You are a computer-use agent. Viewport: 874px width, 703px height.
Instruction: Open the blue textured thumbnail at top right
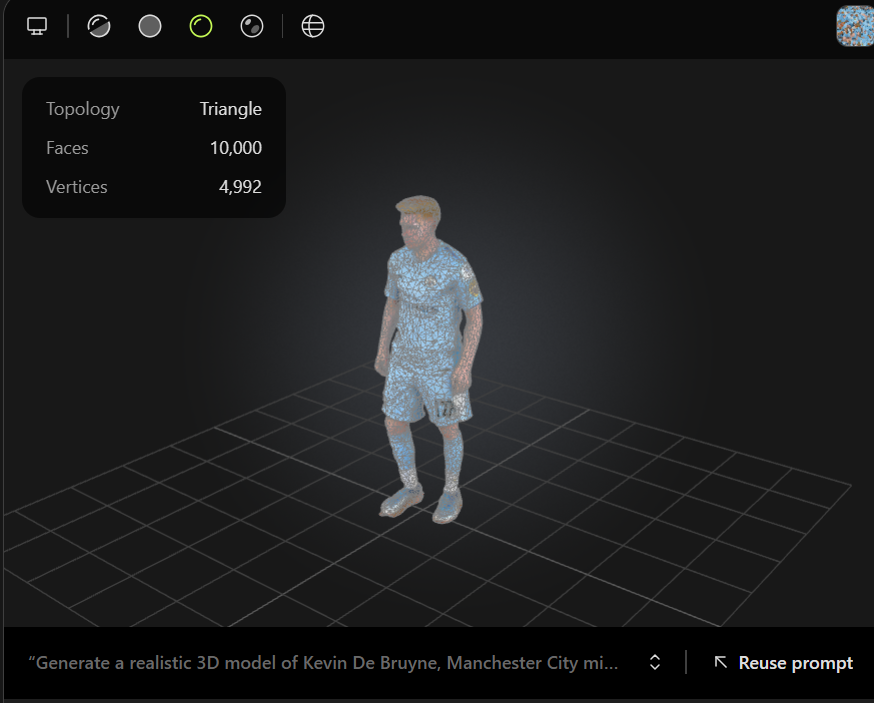(855, 26)
